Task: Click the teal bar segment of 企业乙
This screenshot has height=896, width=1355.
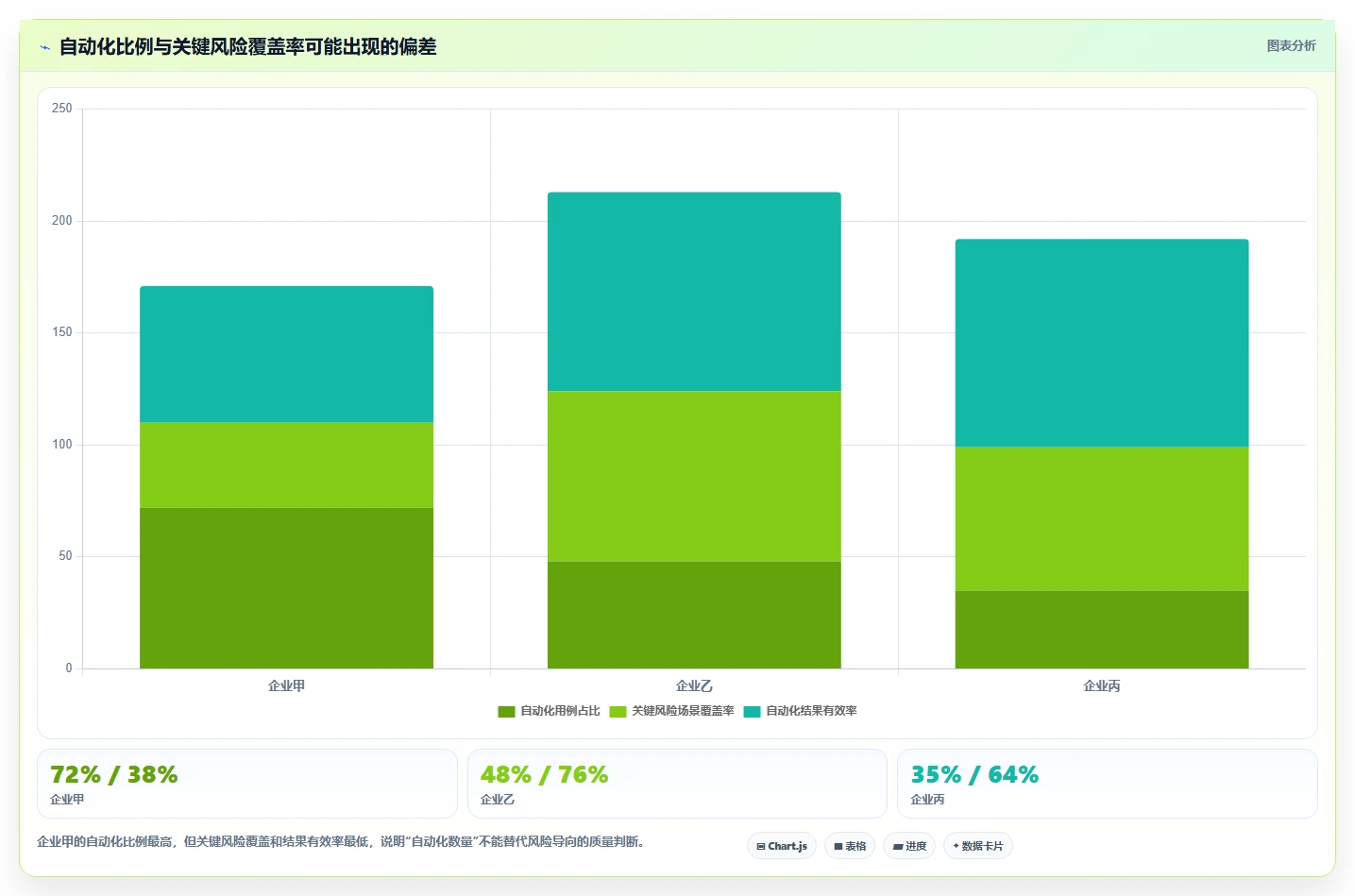Action: click(x=694, y=292)
